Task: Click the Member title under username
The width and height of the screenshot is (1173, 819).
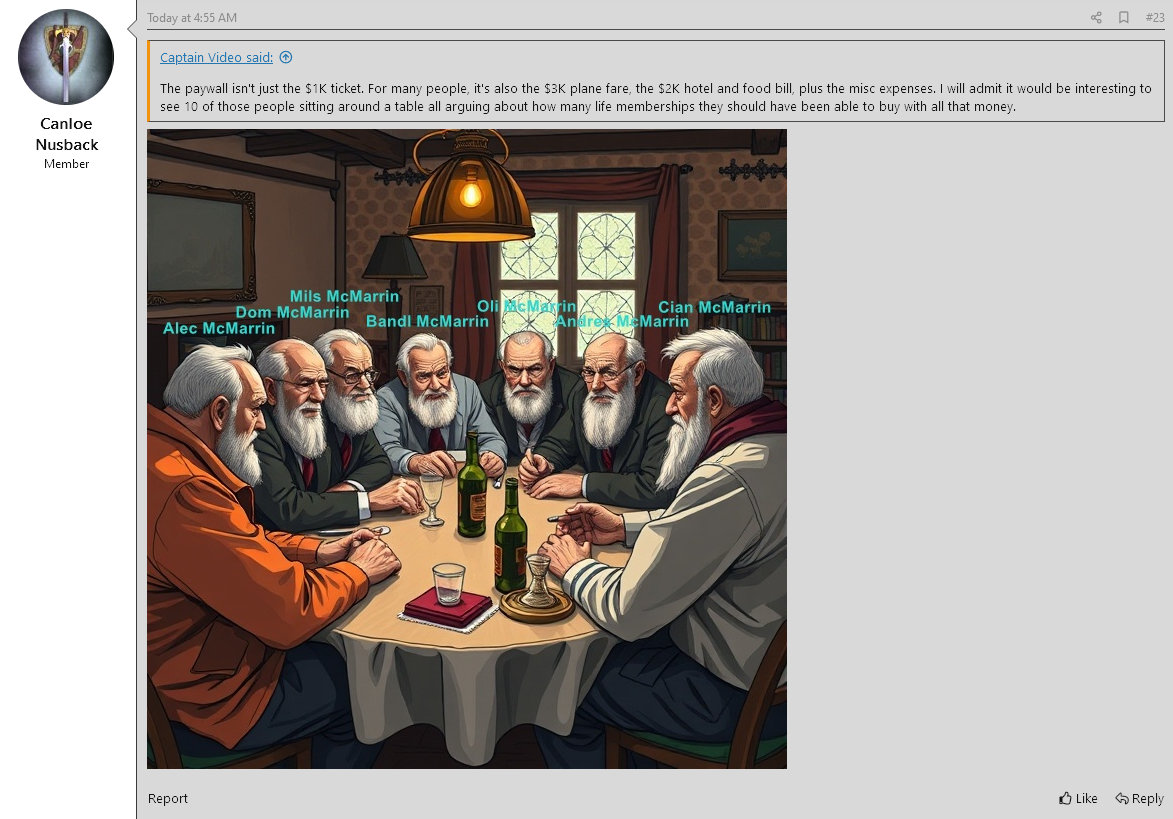Action: [x=67, y=164]
